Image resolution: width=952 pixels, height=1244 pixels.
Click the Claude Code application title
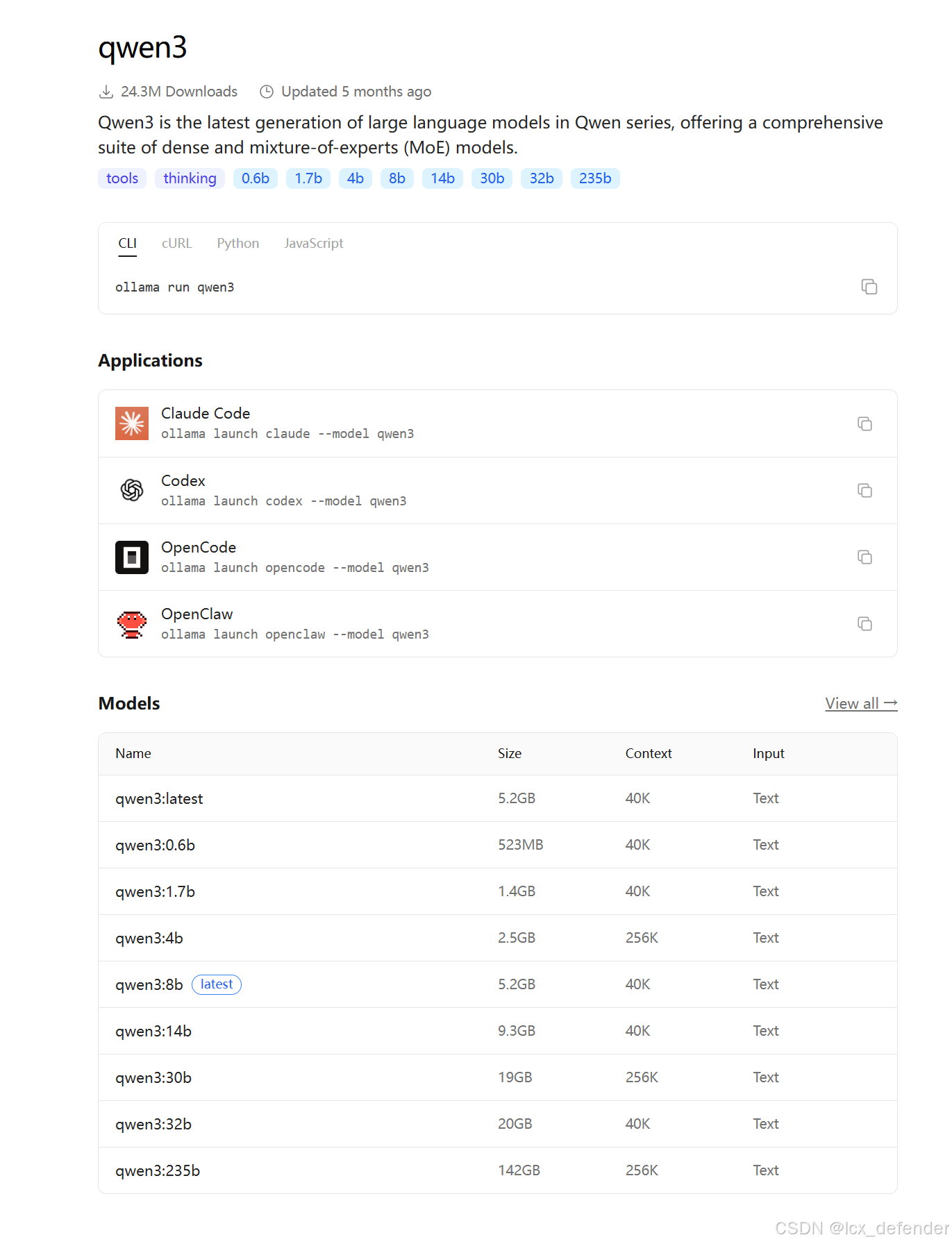[x=206, y=413]
